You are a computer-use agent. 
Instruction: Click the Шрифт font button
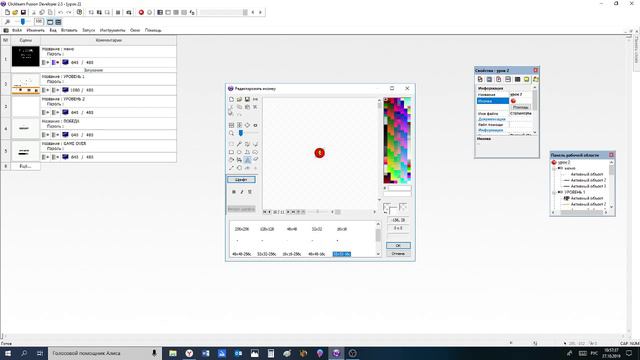(241, 180)
